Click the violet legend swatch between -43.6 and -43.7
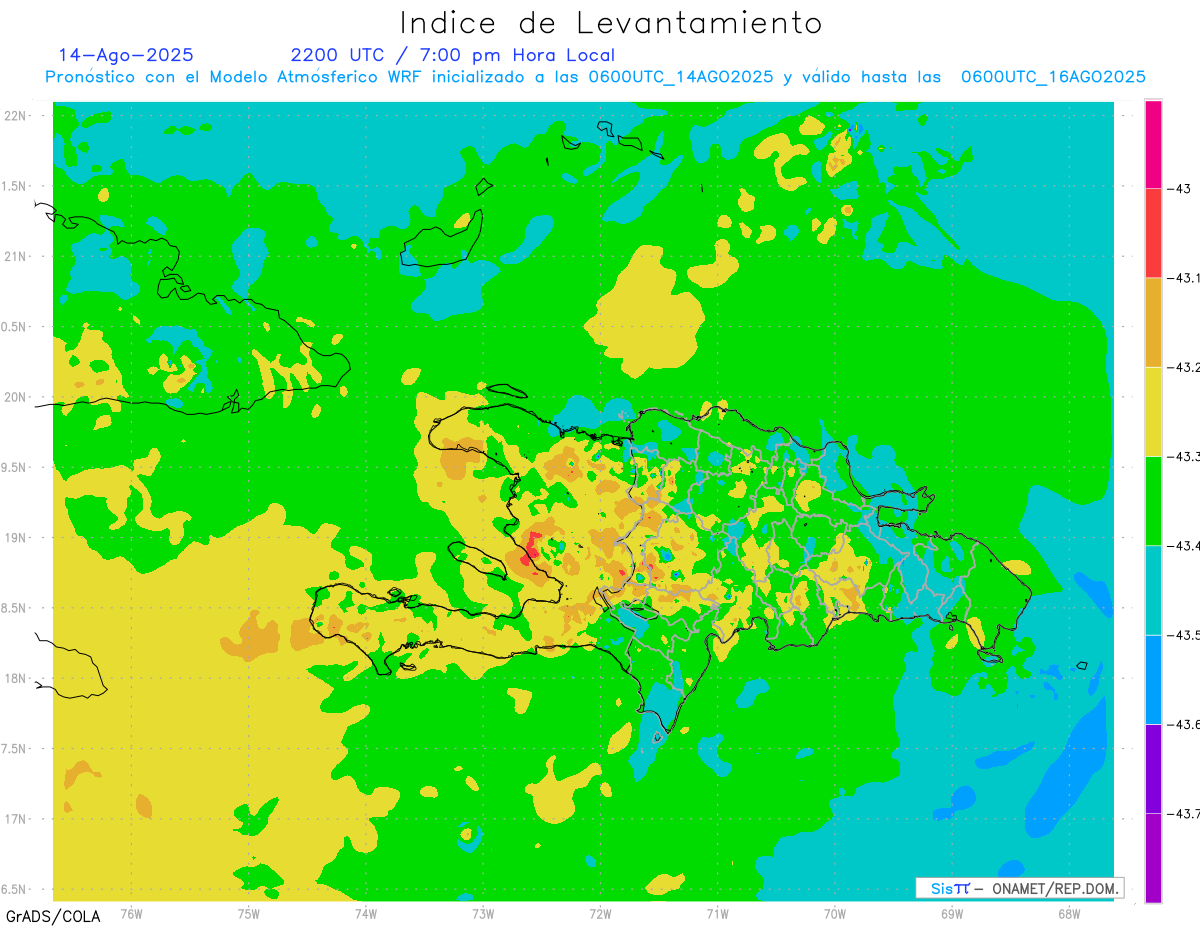 (1153, 768)
